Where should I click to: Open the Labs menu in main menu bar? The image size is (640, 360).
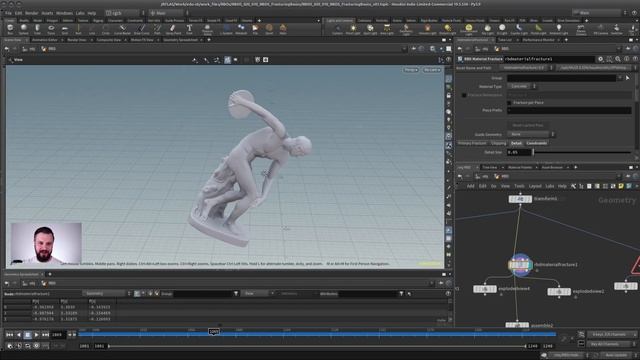click(x=80, y=13)
